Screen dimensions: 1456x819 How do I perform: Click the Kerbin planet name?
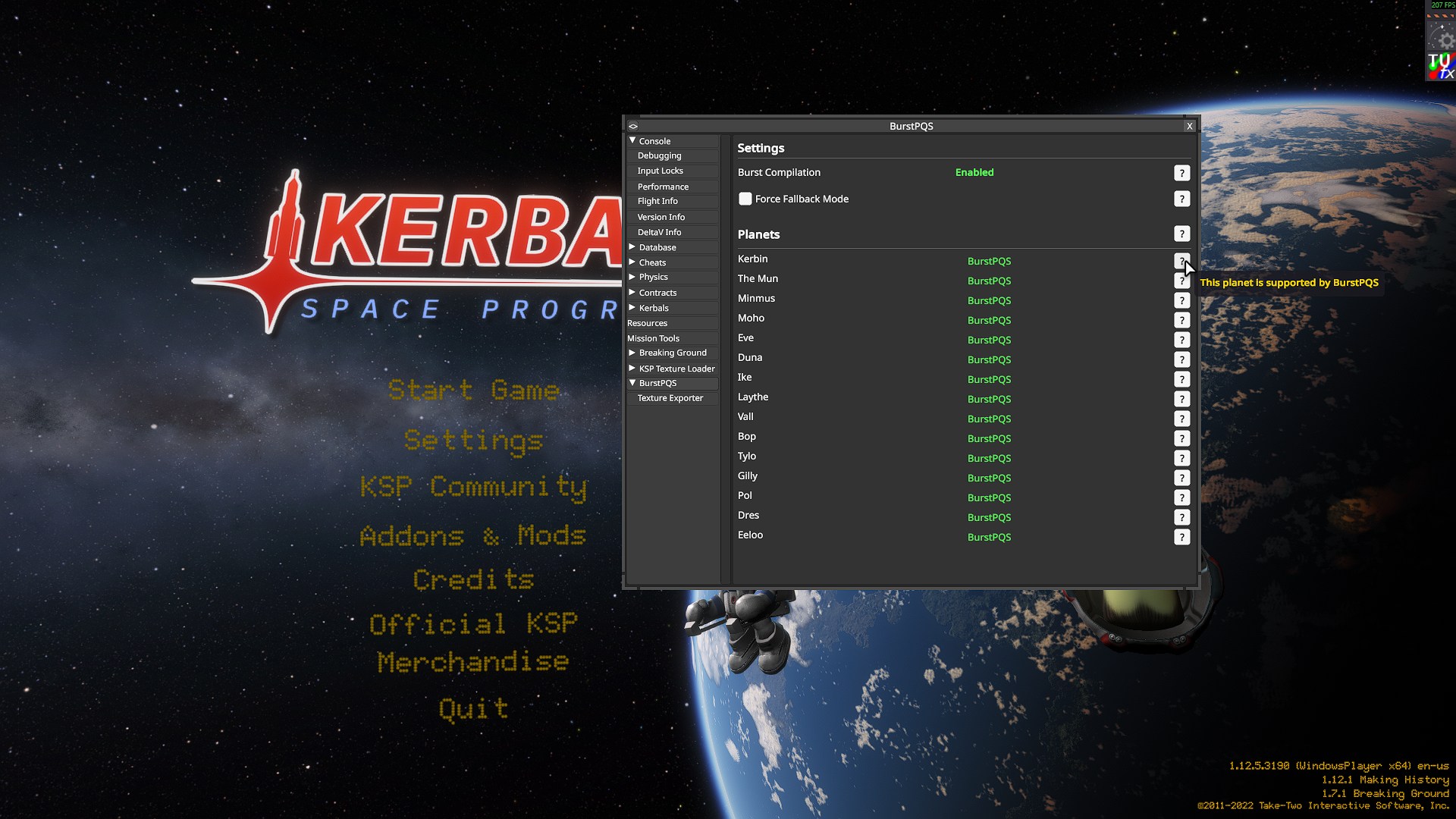pos(752,259)
